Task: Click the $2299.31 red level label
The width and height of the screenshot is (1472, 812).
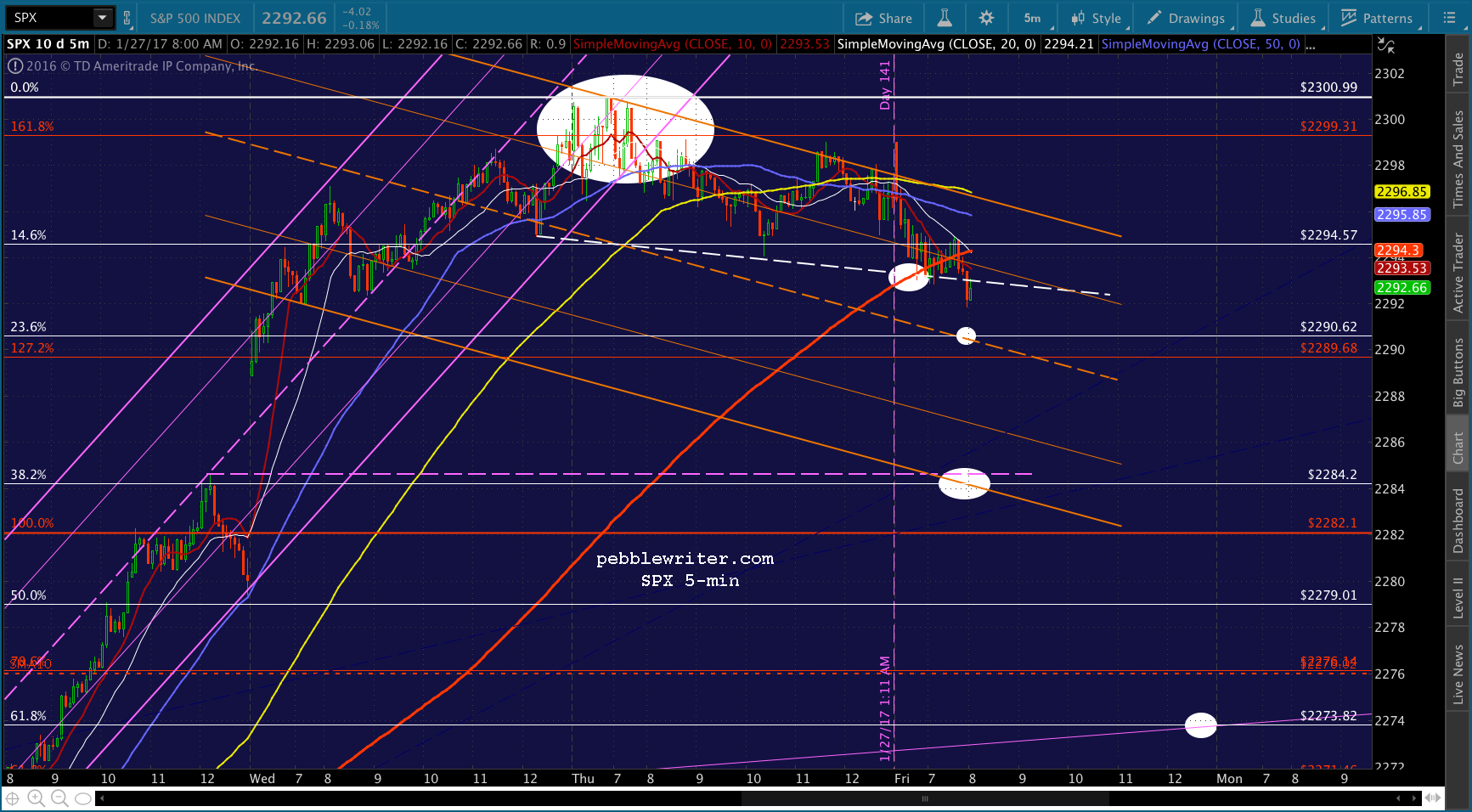Action: coord(1328,127)
